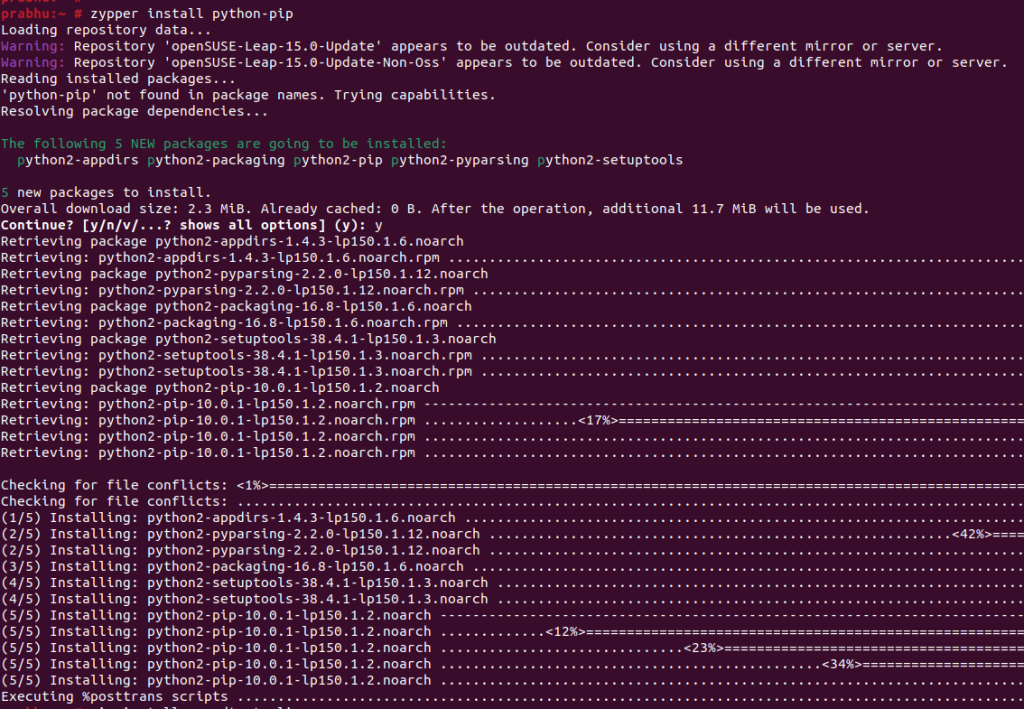This screenshot has height=709, width=1024.
Task: Click 'Overall download size: 2.3 MiB.' text
Action: [x=126, y=209]
